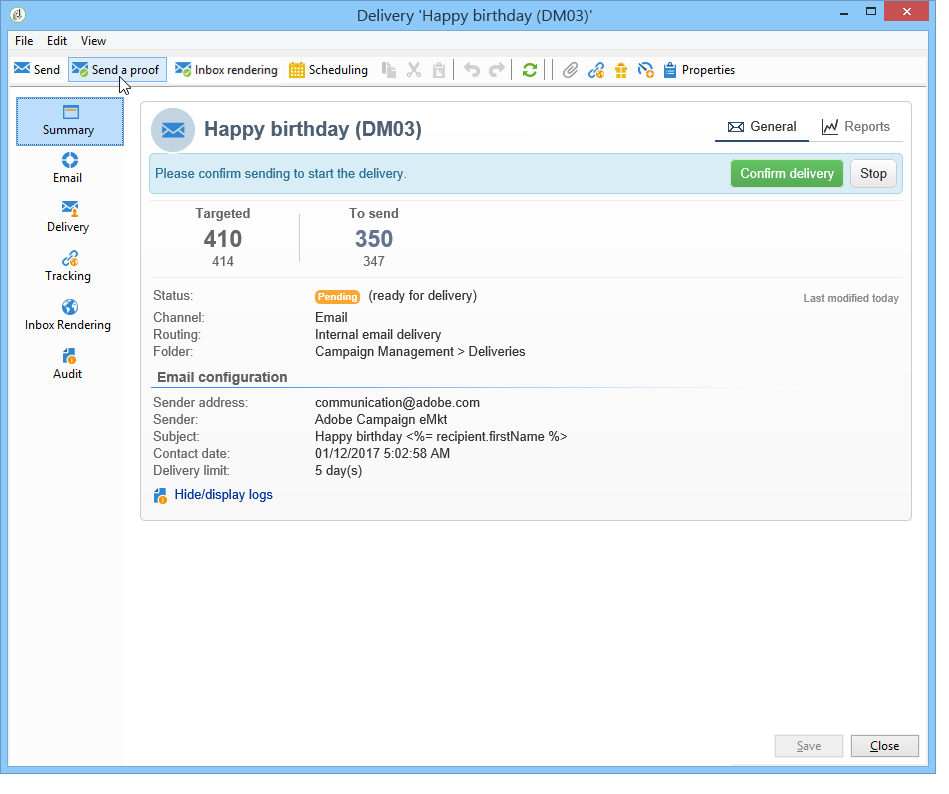Viewport: 949px width, 794px height.
Task: Open Inbox Rendering sidebar section
Action: [68, 315]
